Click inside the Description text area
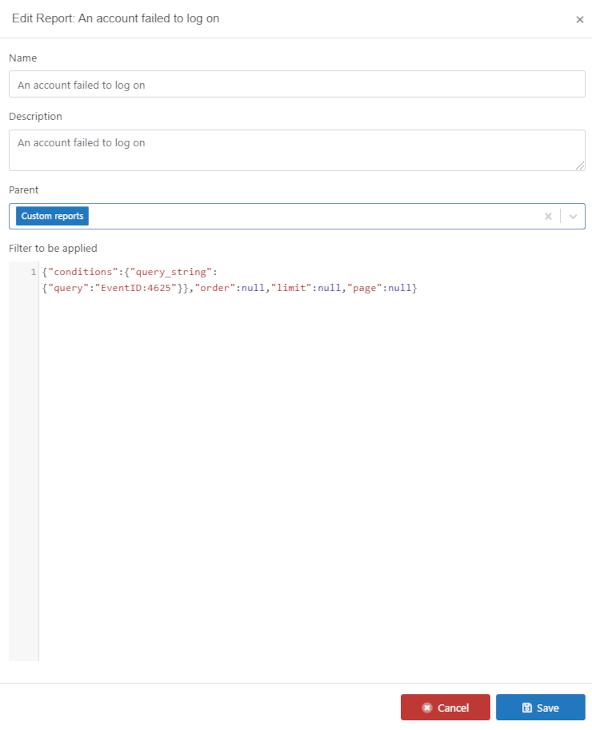592x730 pixels. coord(297,150)
